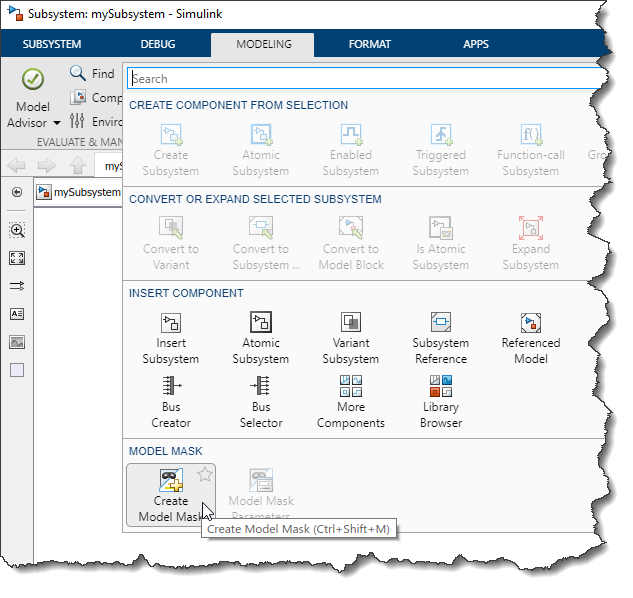Add a Variant Subsystem block
633x598 pixels.
pos(350,323)
